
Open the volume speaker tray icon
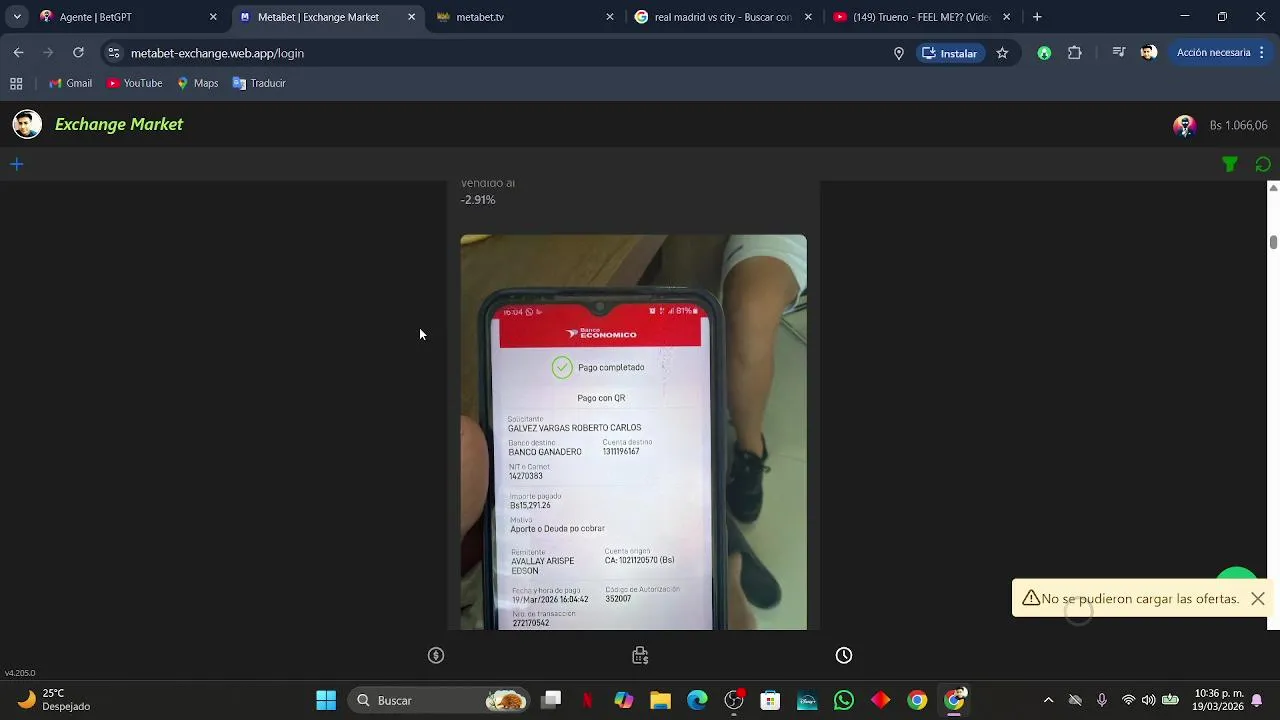click(1148, 700)
